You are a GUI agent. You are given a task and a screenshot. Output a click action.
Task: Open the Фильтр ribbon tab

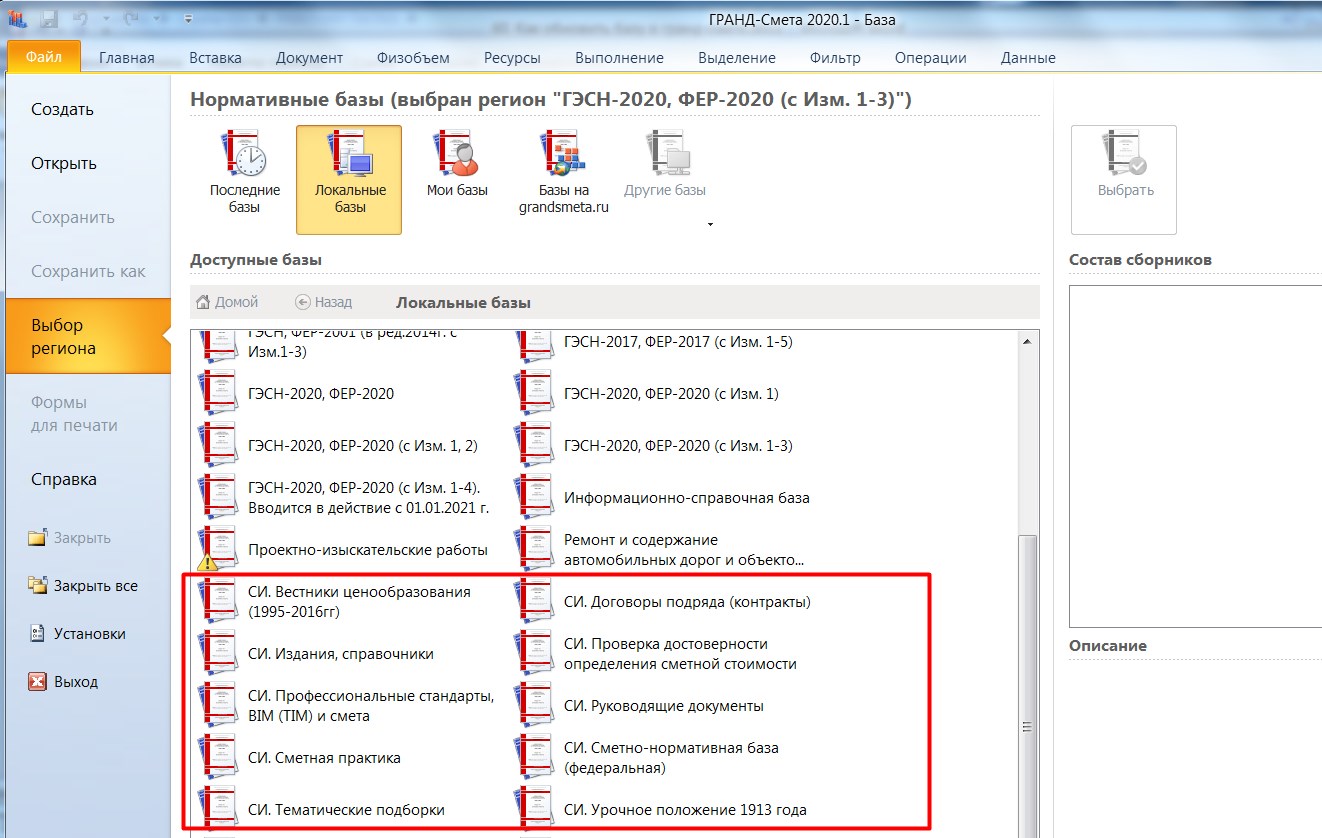click(x=835, y=58)
